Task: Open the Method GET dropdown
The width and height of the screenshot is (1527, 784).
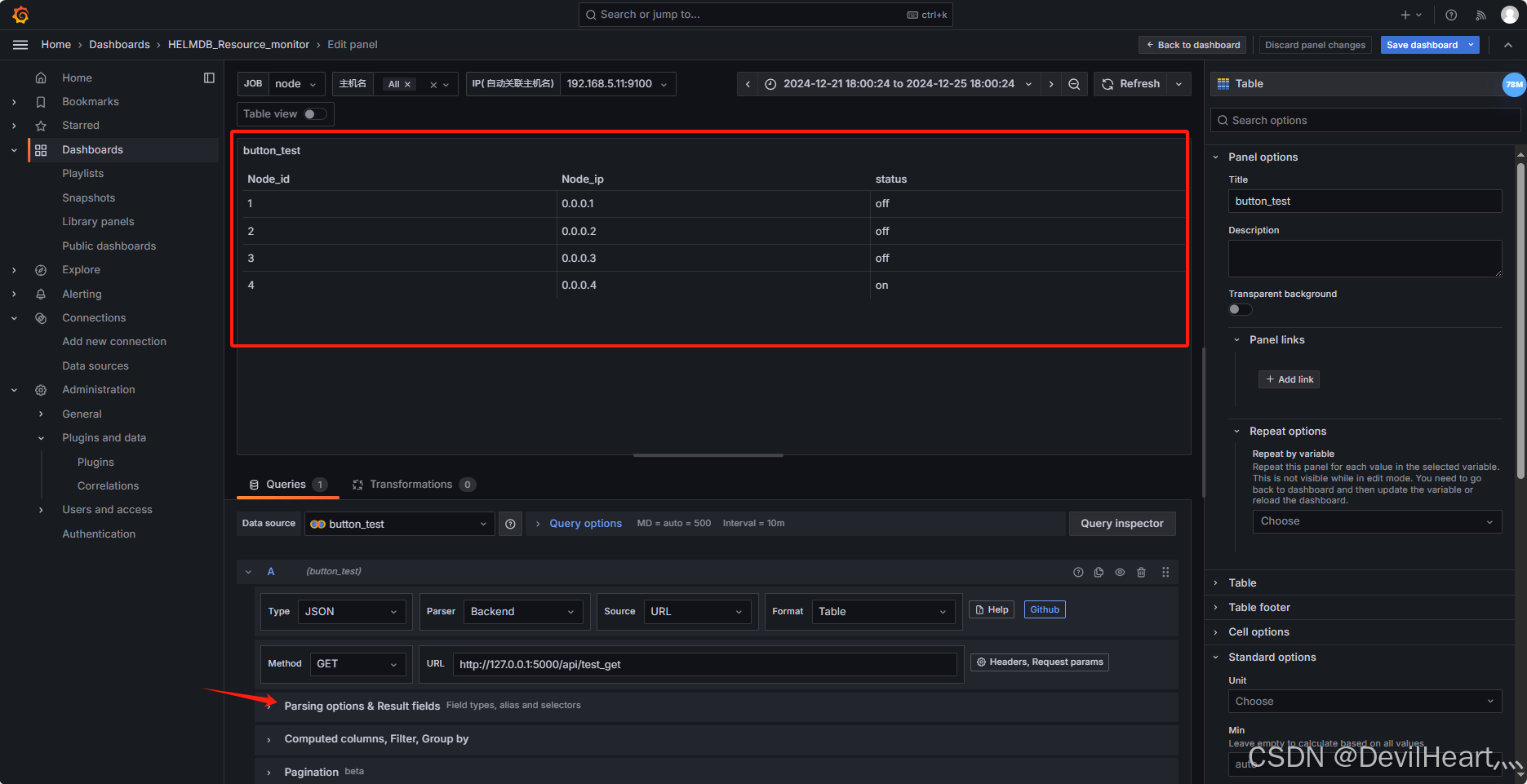Action: (x=357, y=664)
